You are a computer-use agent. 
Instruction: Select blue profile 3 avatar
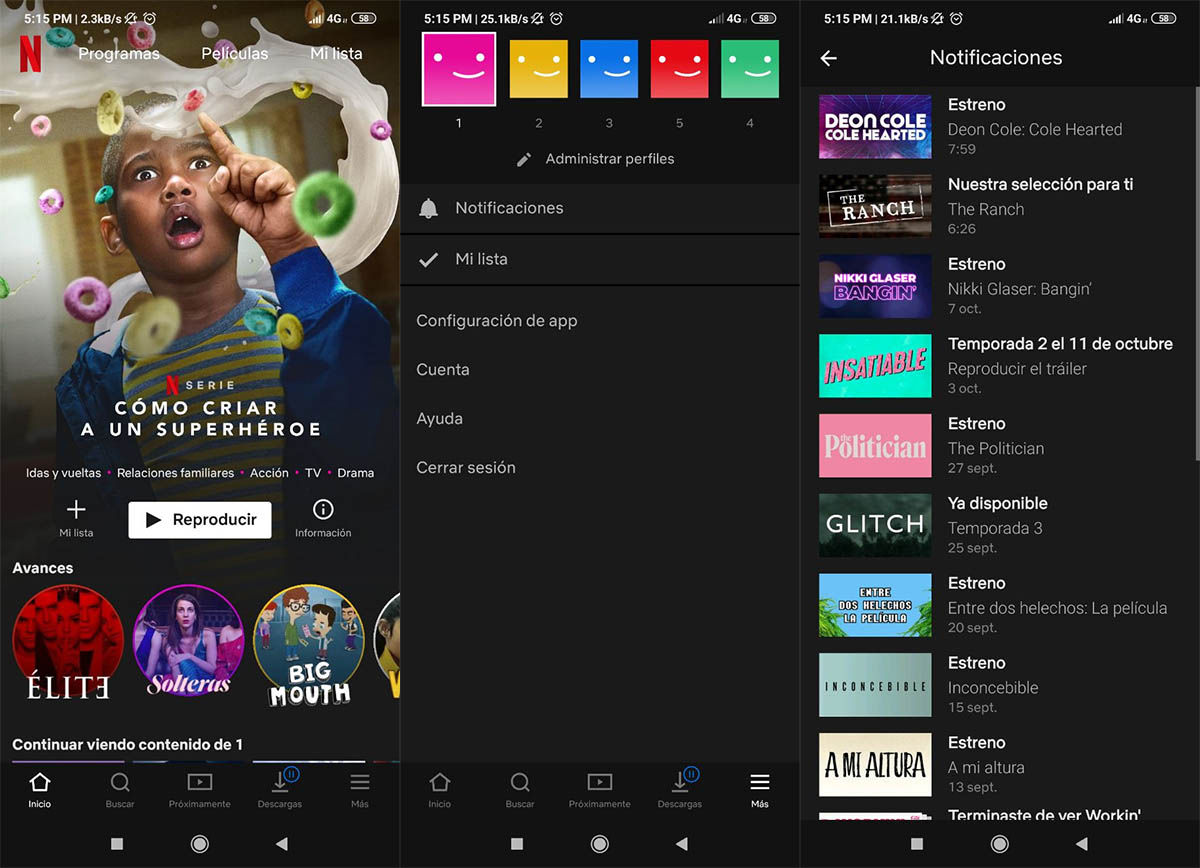609,69
